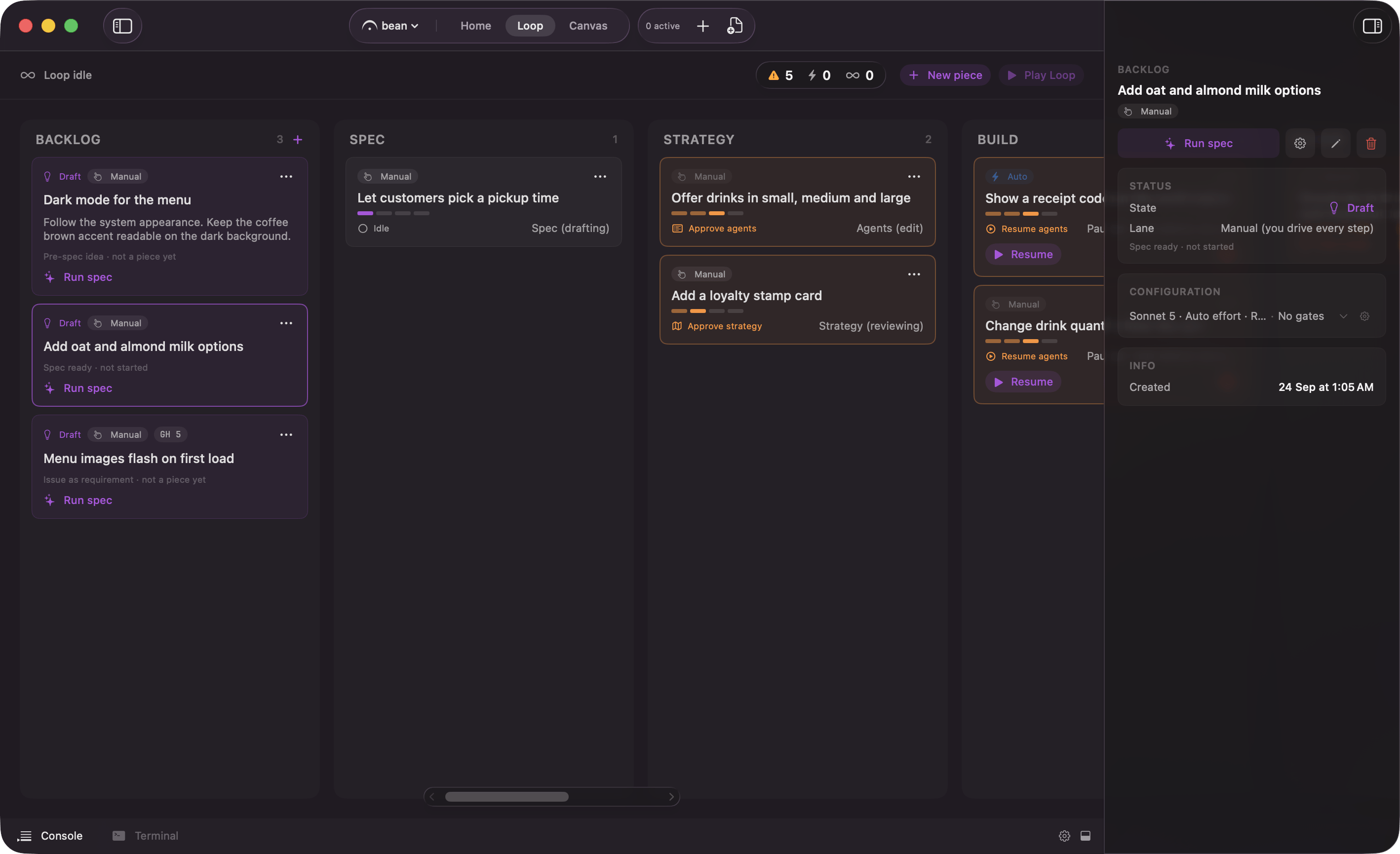This screenshot has height=854, width=1400.
Task: Click Run spec in the detail panel
Action: 1198,143
